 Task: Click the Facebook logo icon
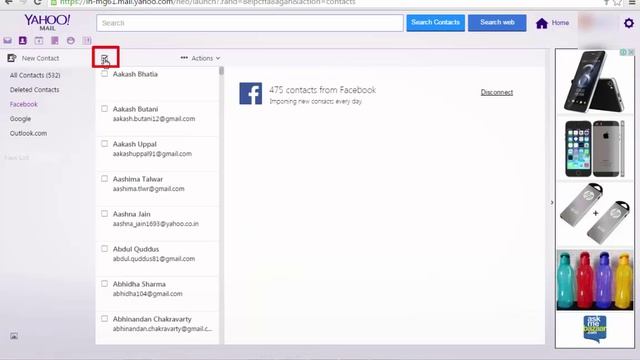pos(251,93)
